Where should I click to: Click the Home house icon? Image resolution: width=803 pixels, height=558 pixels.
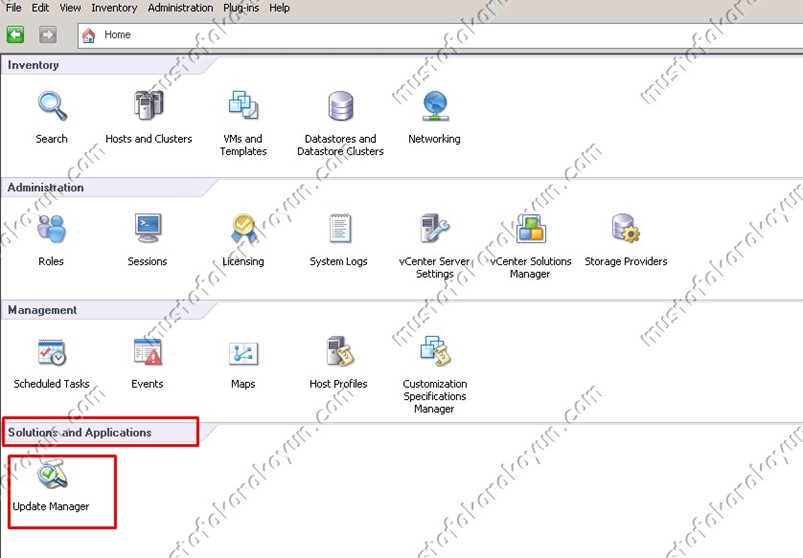point(89,35)
